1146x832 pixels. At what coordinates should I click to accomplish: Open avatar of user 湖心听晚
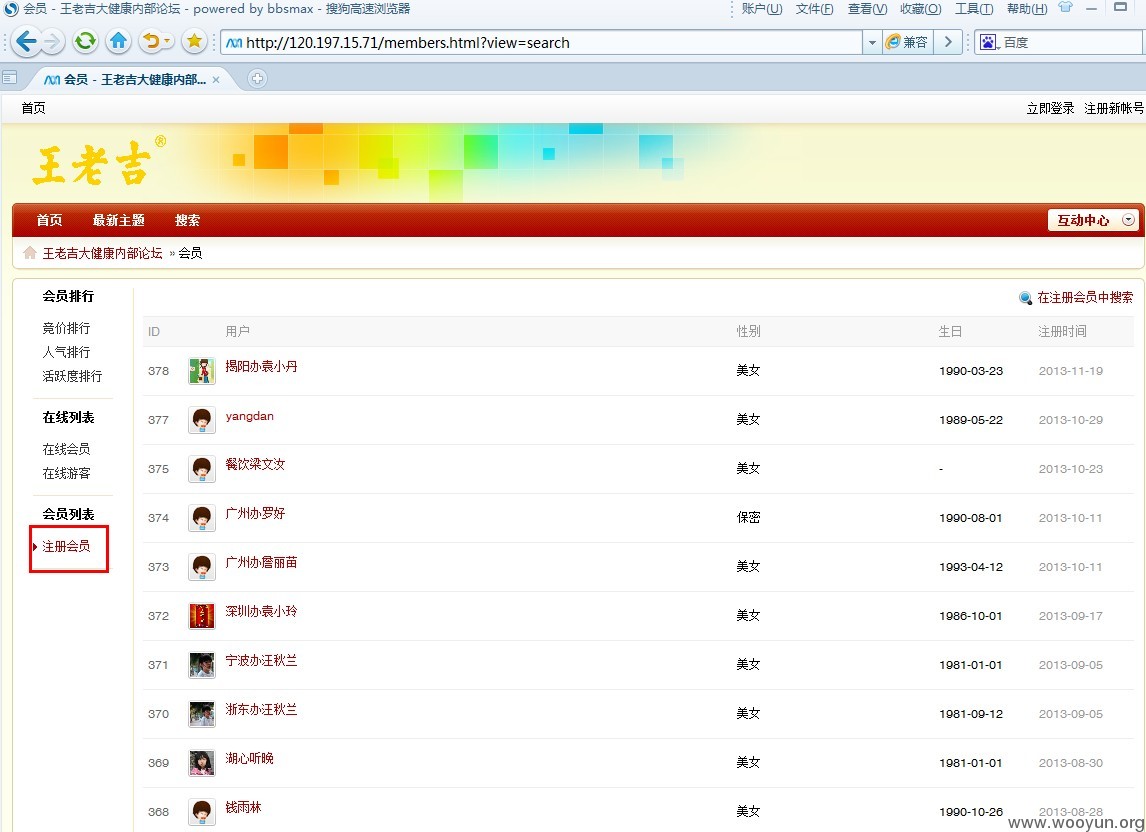point(202,763)
